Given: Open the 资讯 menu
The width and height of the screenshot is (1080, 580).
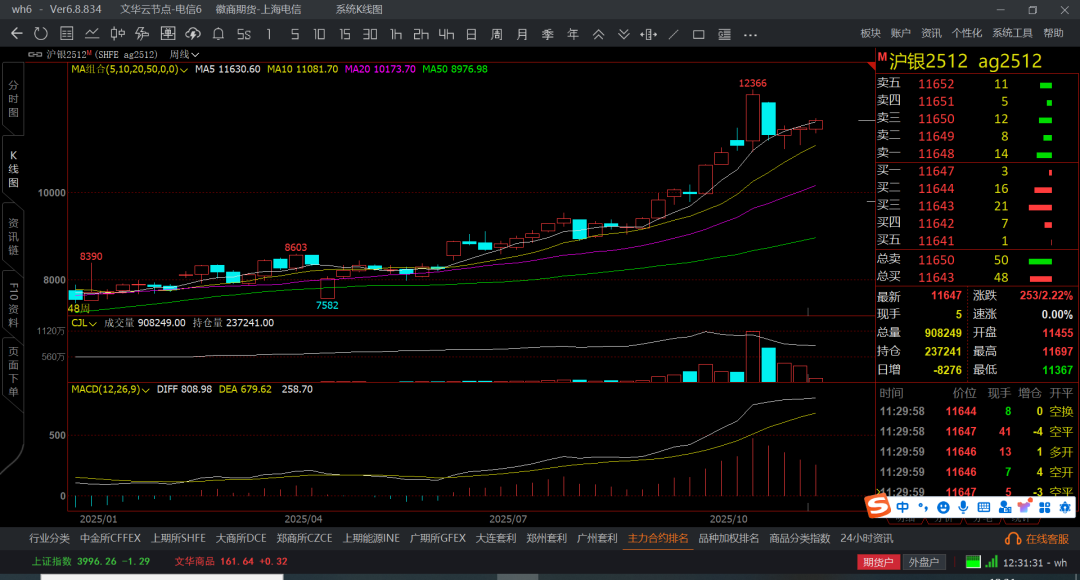Looking at the screenshot, I should click(931, 33).
